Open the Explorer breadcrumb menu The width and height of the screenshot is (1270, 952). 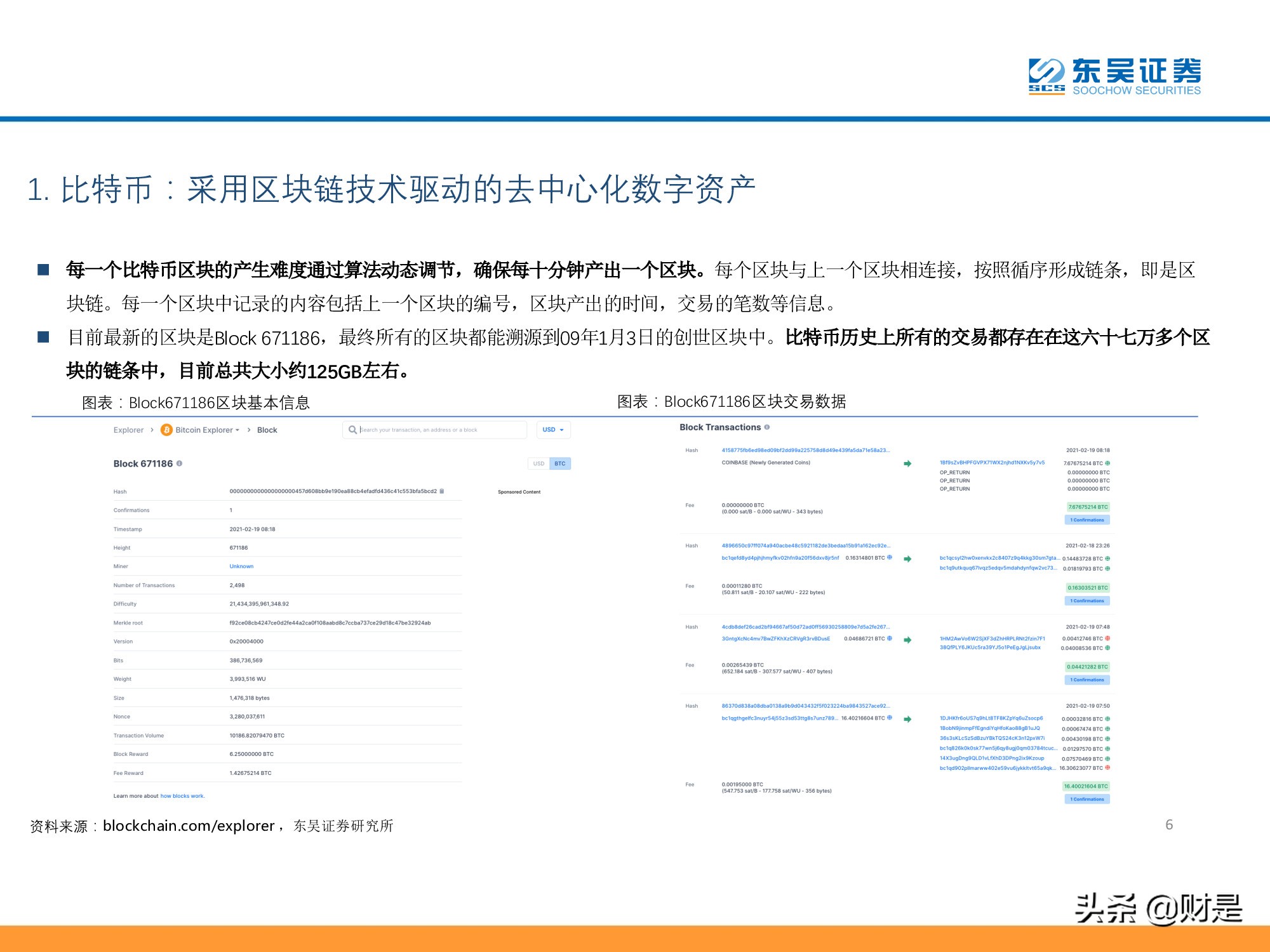128,430
